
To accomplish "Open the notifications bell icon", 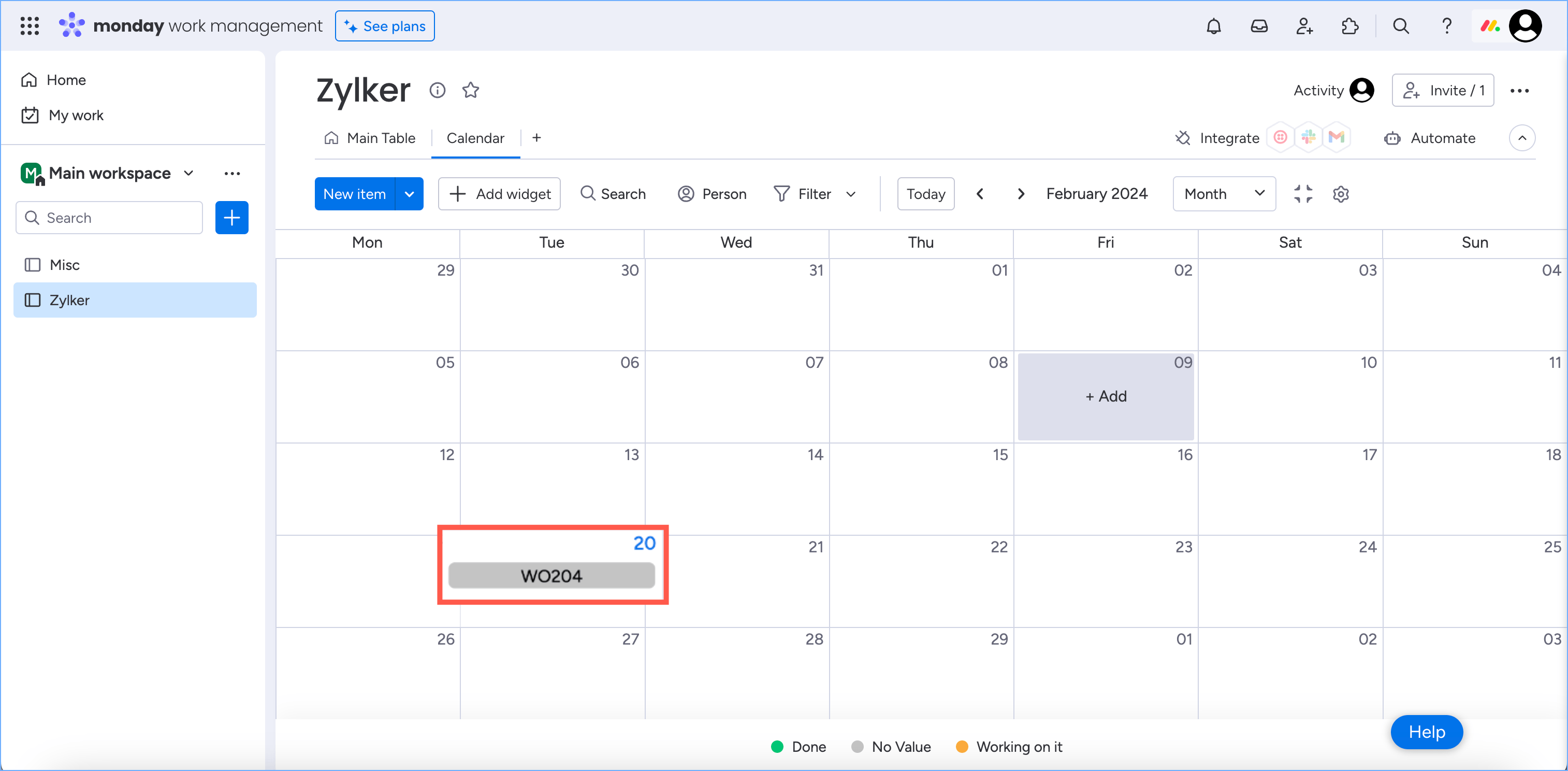I will [1213, 26].
